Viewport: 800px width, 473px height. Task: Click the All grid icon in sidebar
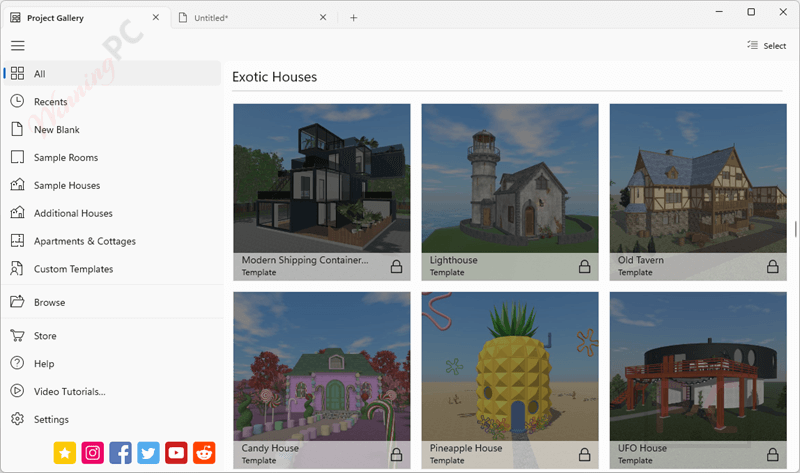coord(17,73)
